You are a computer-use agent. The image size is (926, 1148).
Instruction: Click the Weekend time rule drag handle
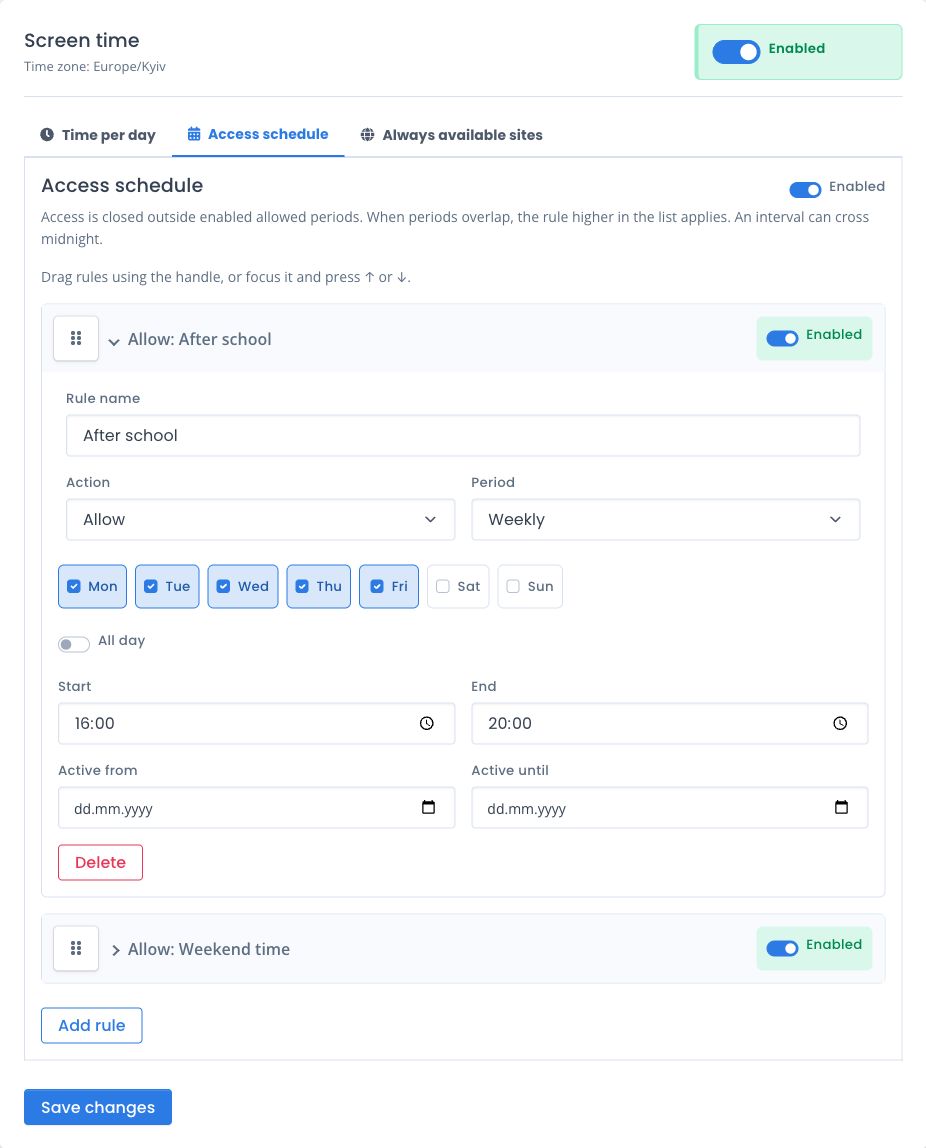(x=76, y=948)
